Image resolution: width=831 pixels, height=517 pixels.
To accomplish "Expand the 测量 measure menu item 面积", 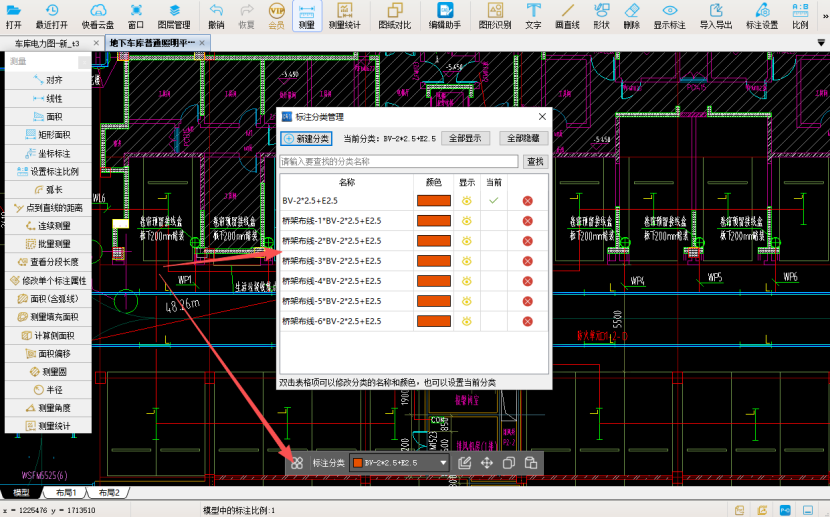I will pyautogui.click(x=48, y=116).
